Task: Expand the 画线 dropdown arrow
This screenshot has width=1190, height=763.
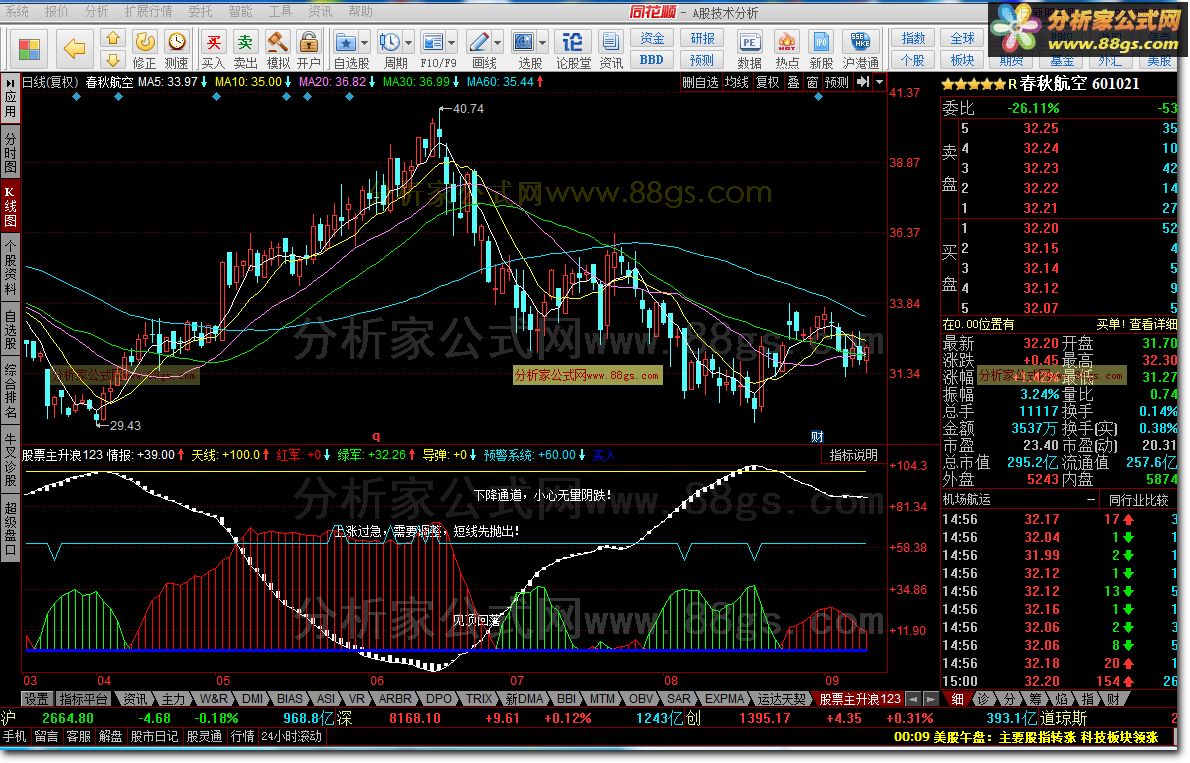Action: tap(498, 43)
